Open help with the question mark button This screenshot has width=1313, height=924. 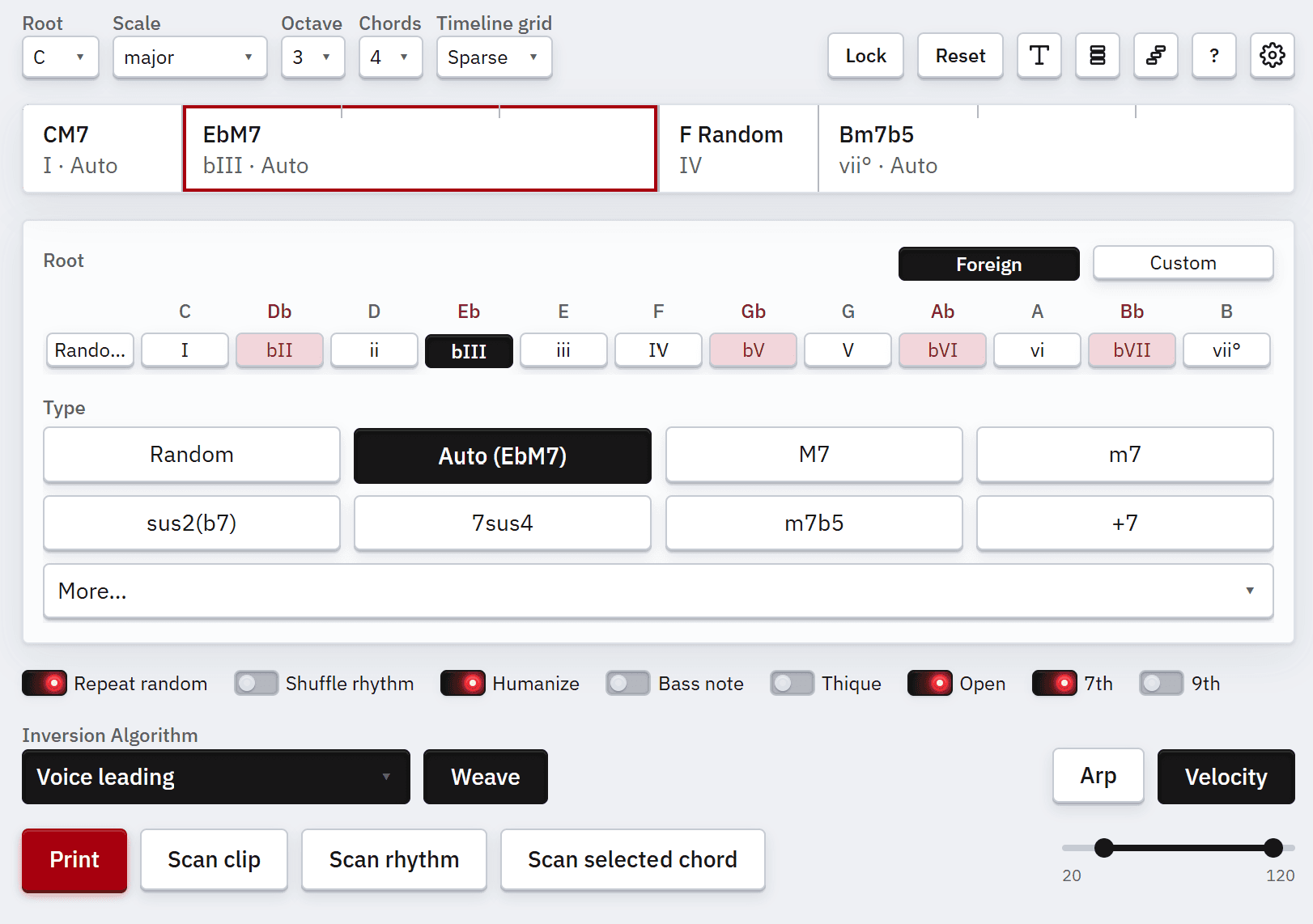point(1214,56)
